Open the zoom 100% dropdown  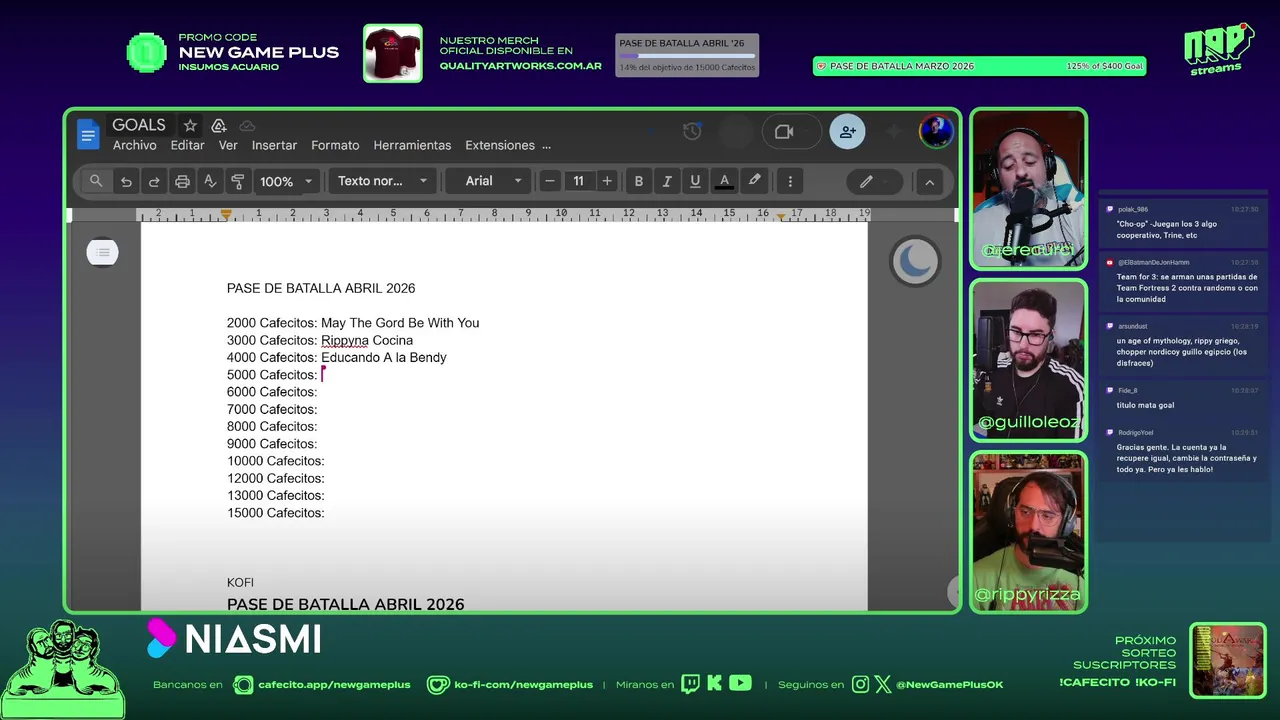[x=286, y=181]
